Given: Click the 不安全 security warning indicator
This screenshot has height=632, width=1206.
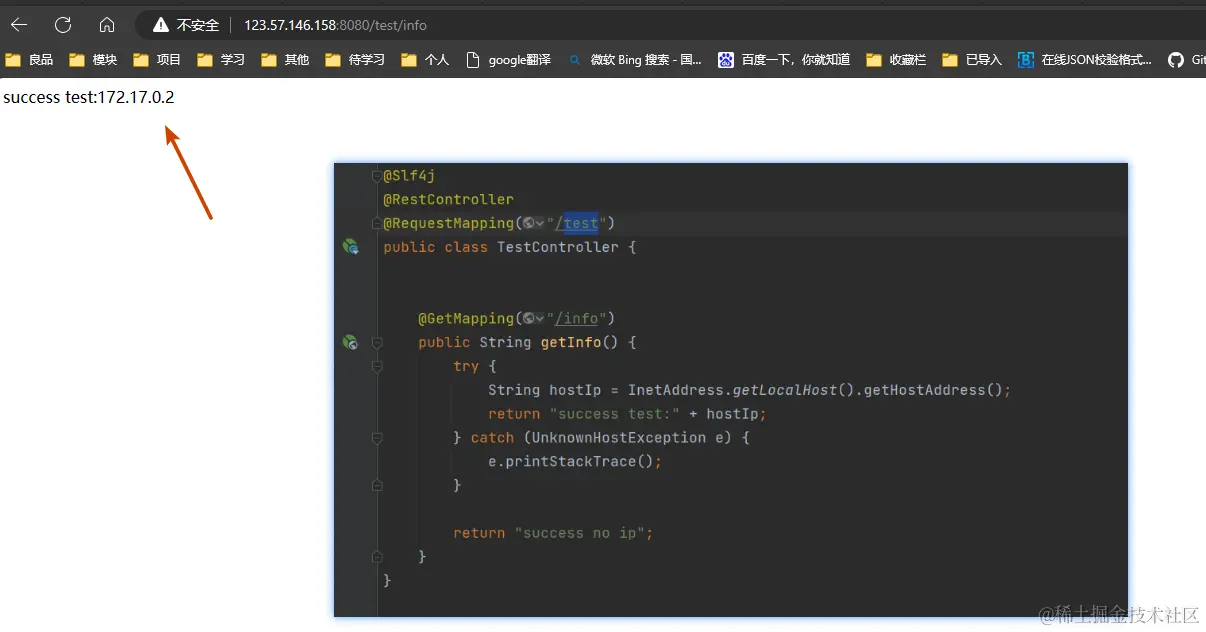Looking at the screenshot, I should click(x=186, y=25).
